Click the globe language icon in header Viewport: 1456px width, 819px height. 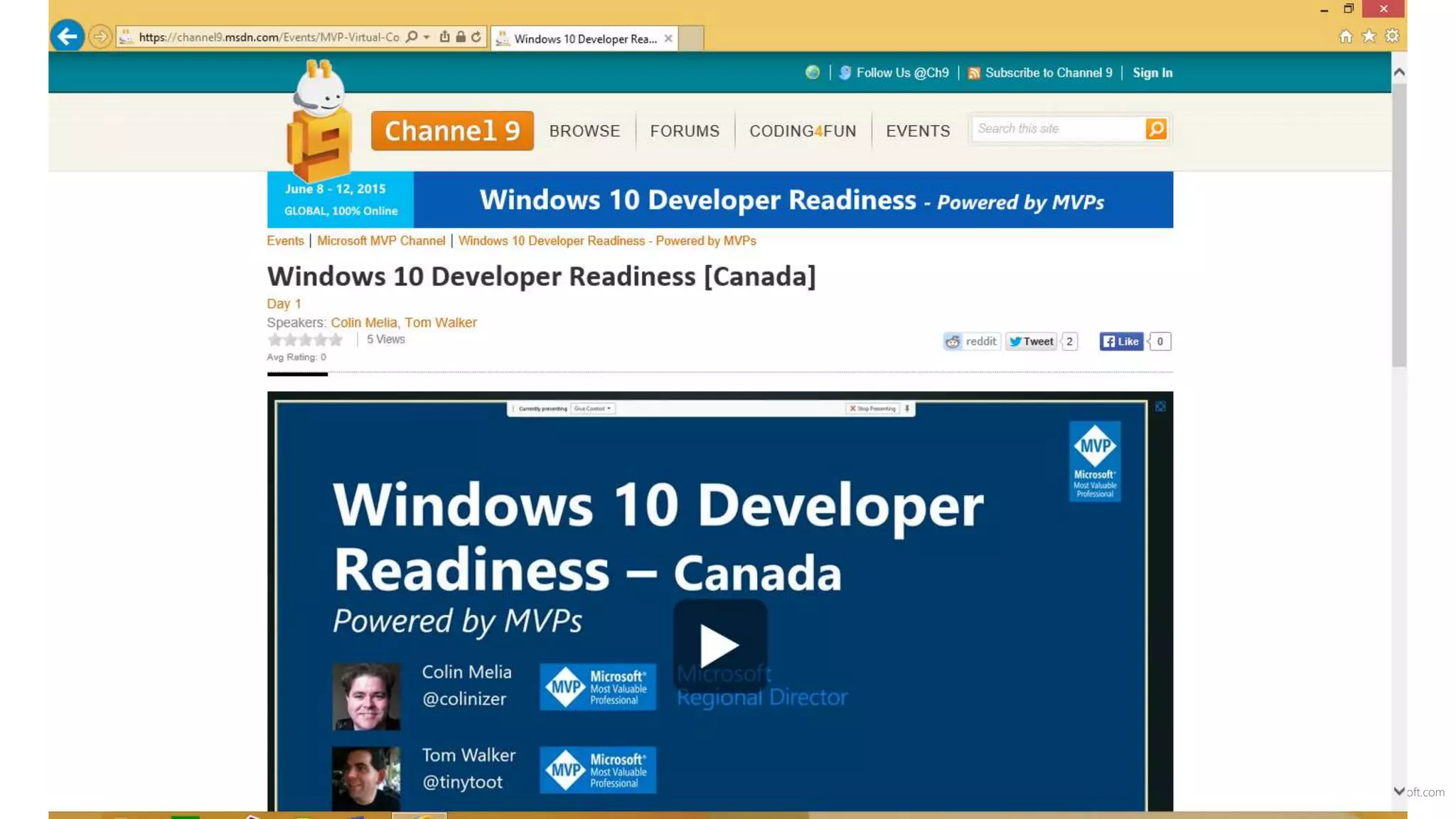813,73
